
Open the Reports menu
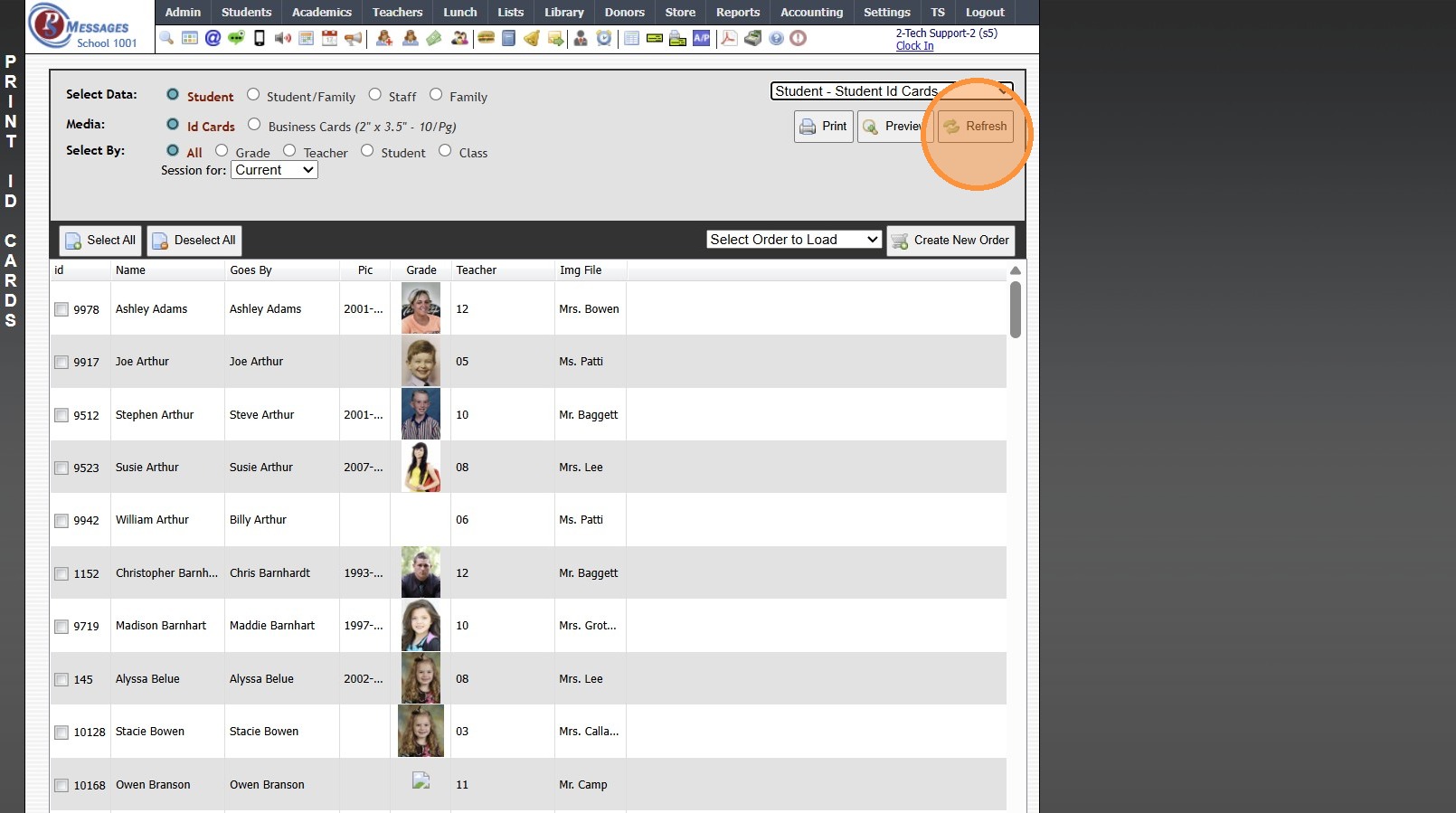[738, 12]
